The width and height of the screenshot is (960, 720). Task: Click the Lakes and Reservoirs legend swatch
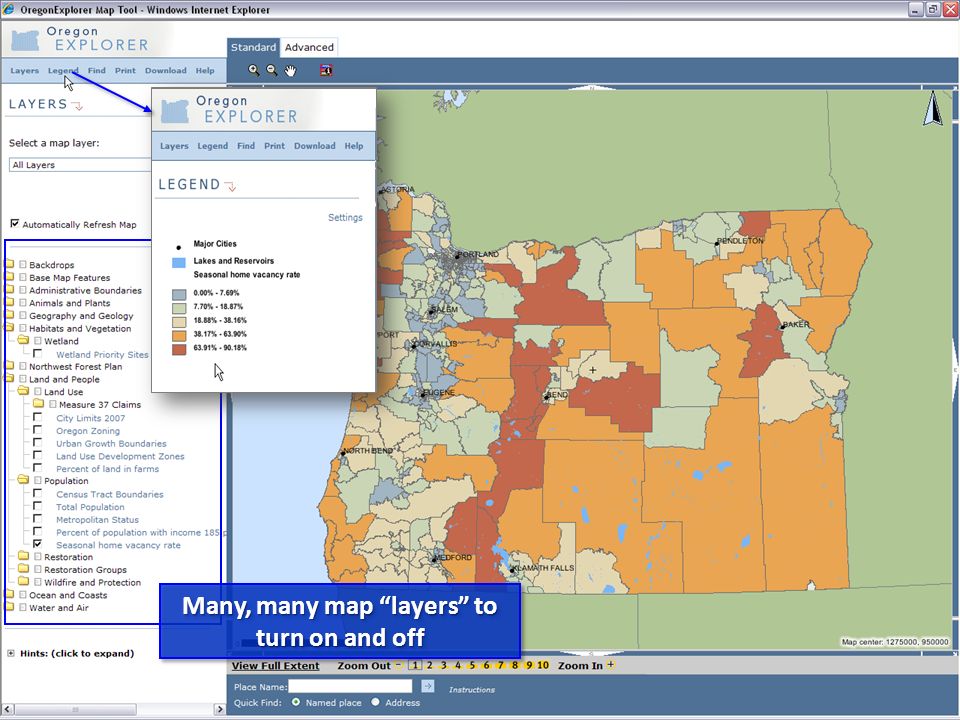point(179,262)
